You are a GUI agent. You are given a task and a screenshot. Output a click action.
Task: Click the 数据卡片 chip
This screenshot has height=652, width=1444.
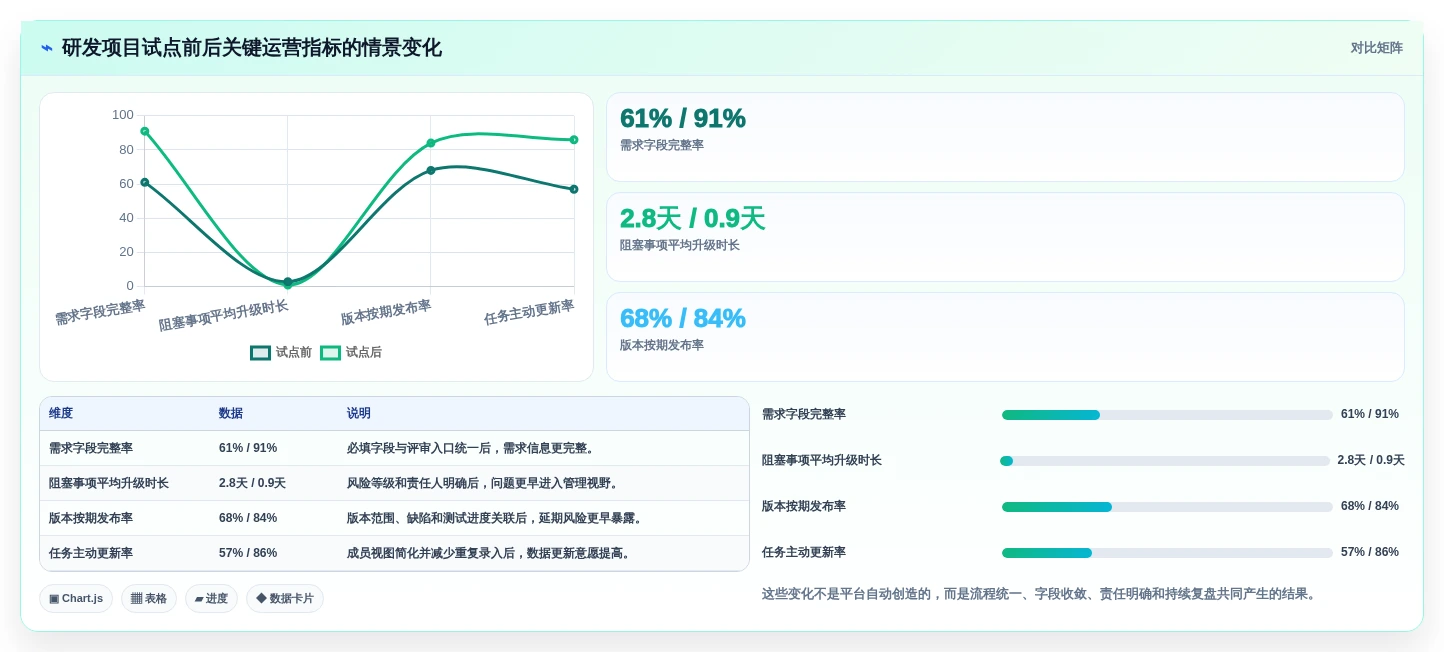[x=285, y=598]
